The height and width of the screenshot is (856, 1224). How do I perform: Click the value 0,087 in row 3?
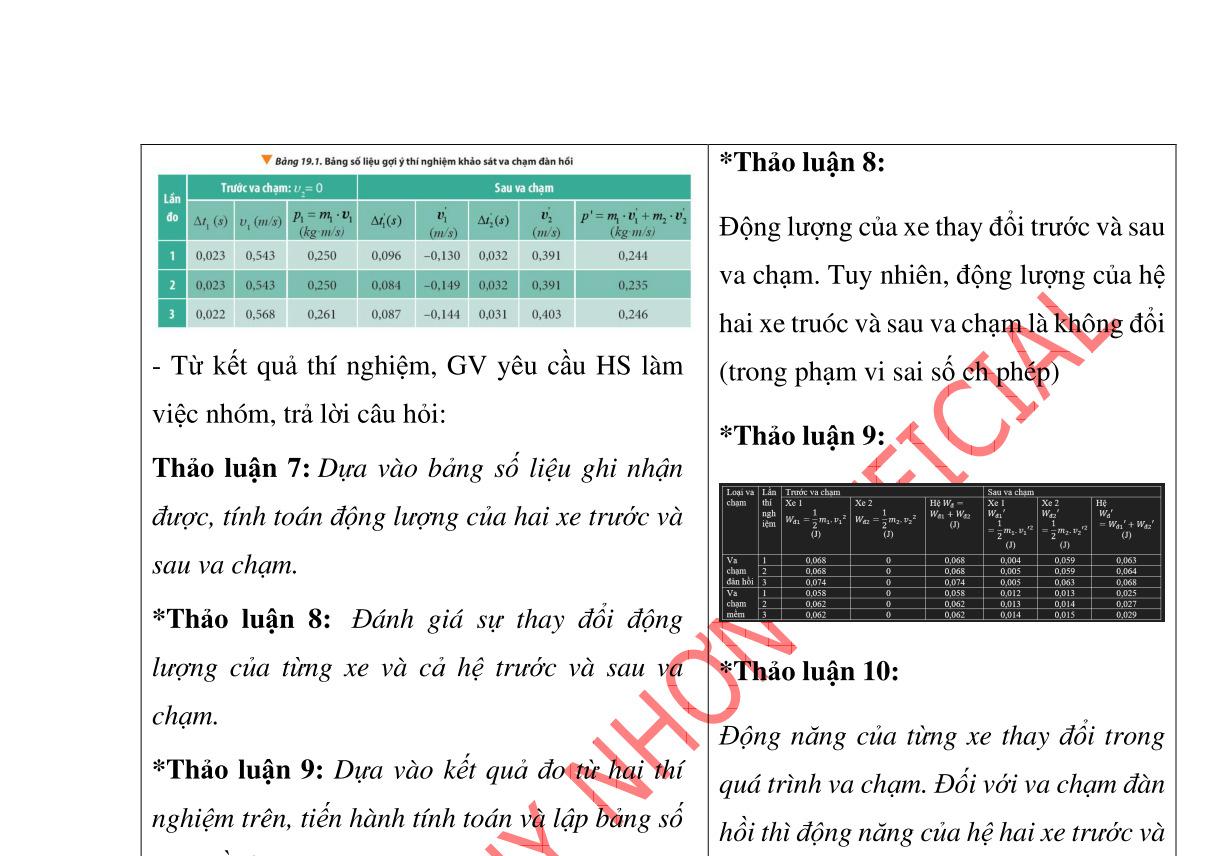point(386,314)
